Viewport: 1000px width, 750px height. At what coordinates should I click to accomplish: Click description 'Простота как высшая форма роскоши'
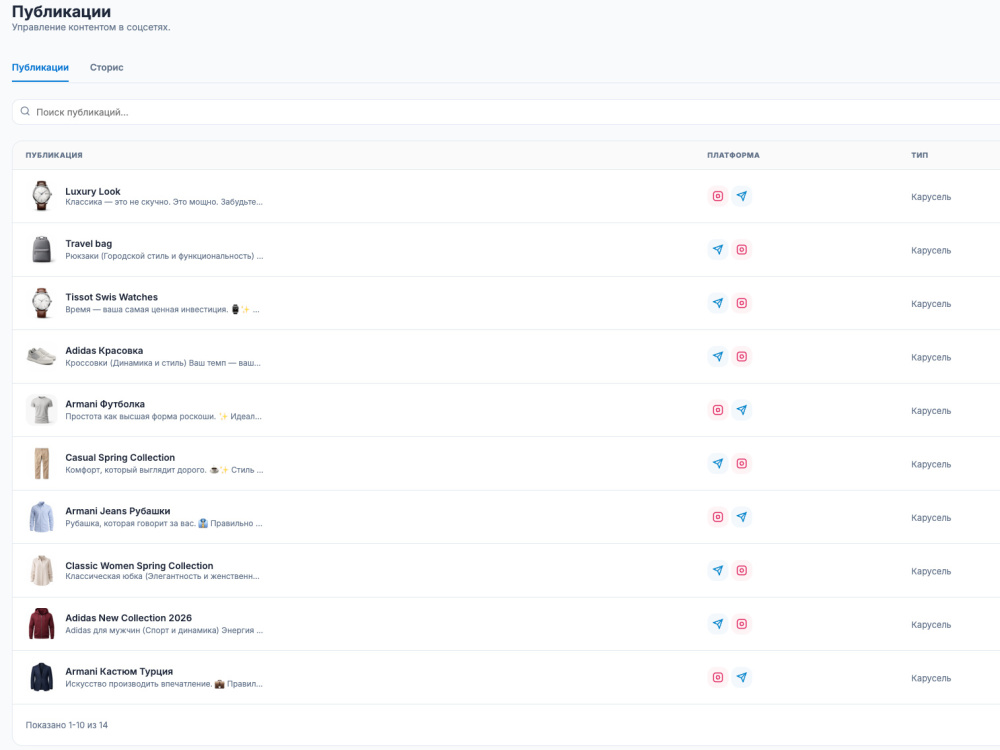[x=163, y=416]
